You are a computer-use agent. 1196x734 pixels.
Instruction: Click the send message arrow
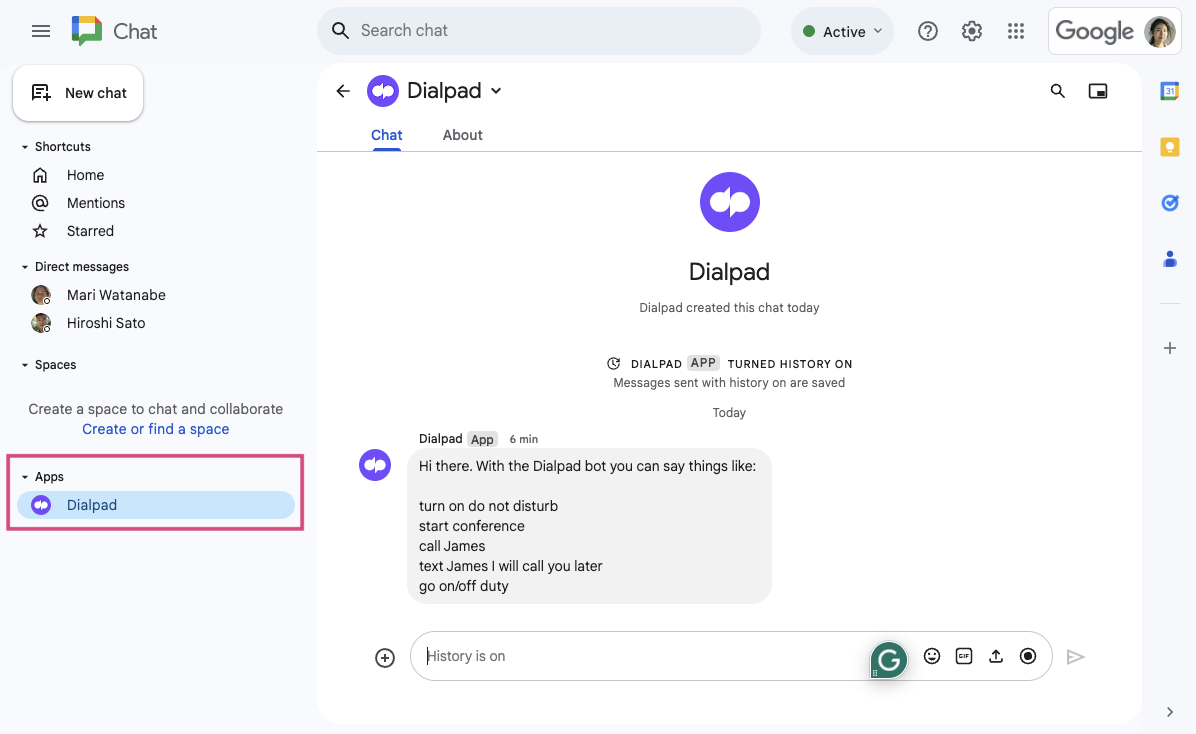(x=1075, y=657)
